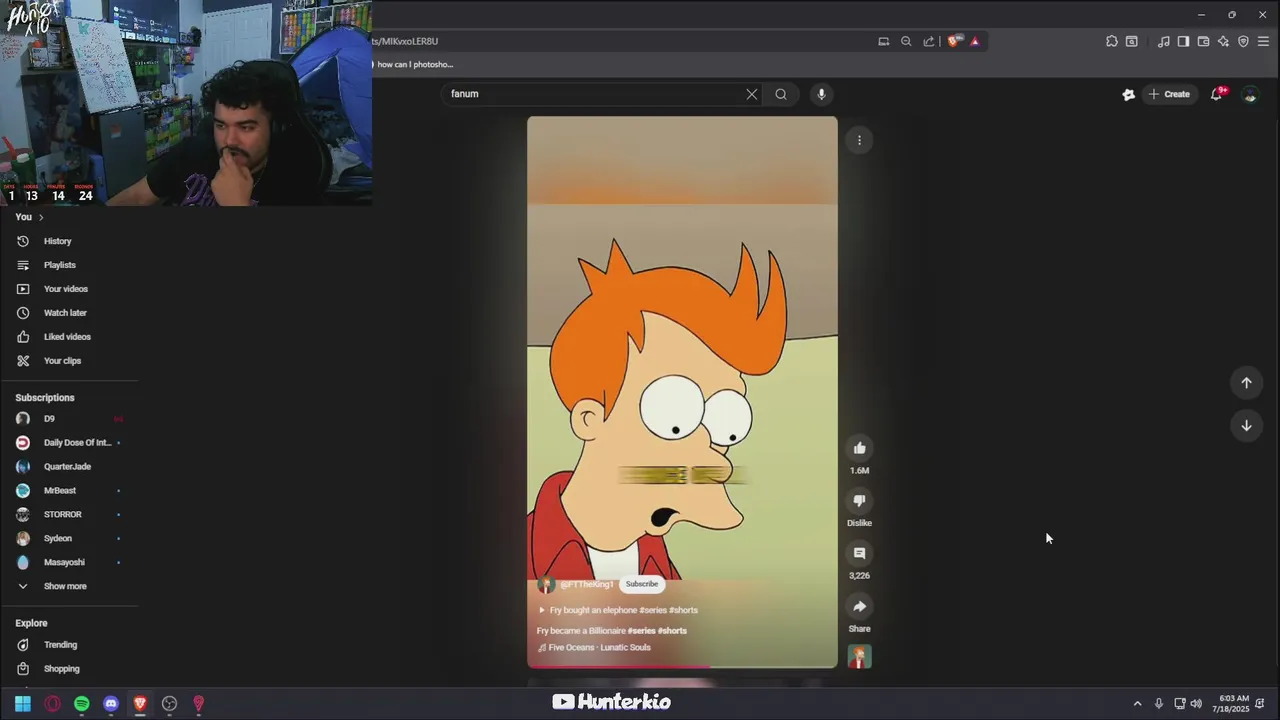The height and width of the screenshot is (720, 1280).
Task: Expand the You section chevron
Action: pos(41,217)
